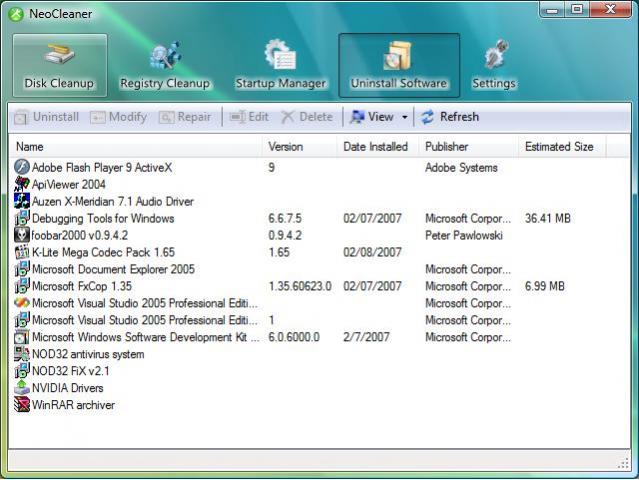Select Debugging Tools for Windows entry
This screenshot has height=480, width=639.
pyautogui.click(x=103, y=218)
